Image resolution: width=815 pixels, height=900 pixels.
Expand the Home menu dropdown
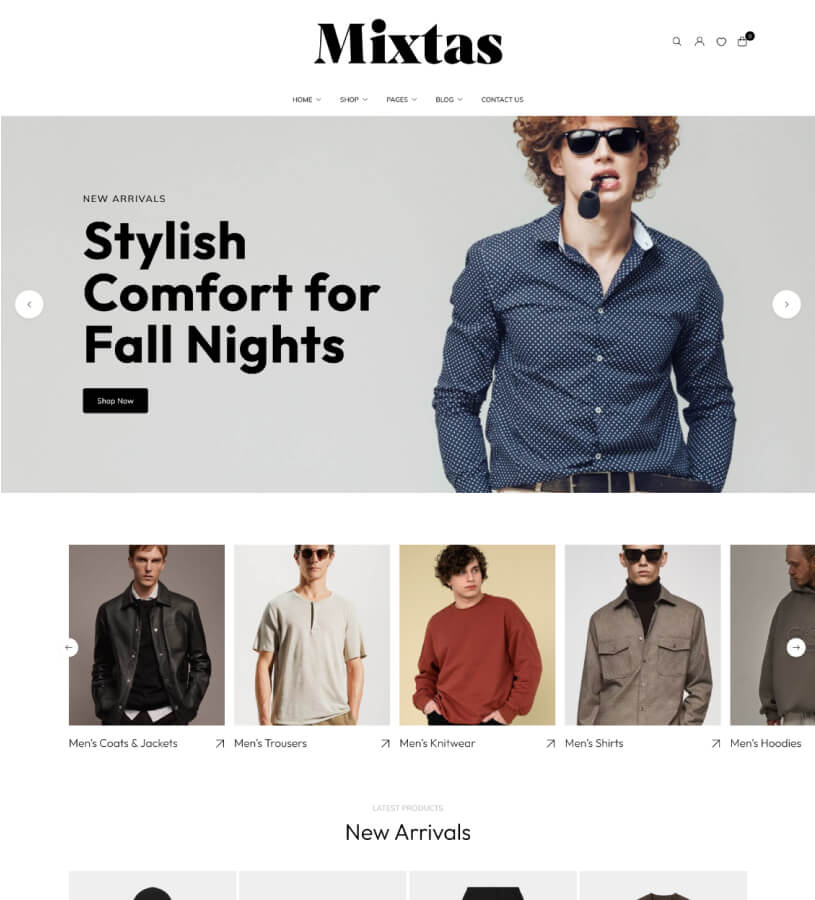coord(306,99)
